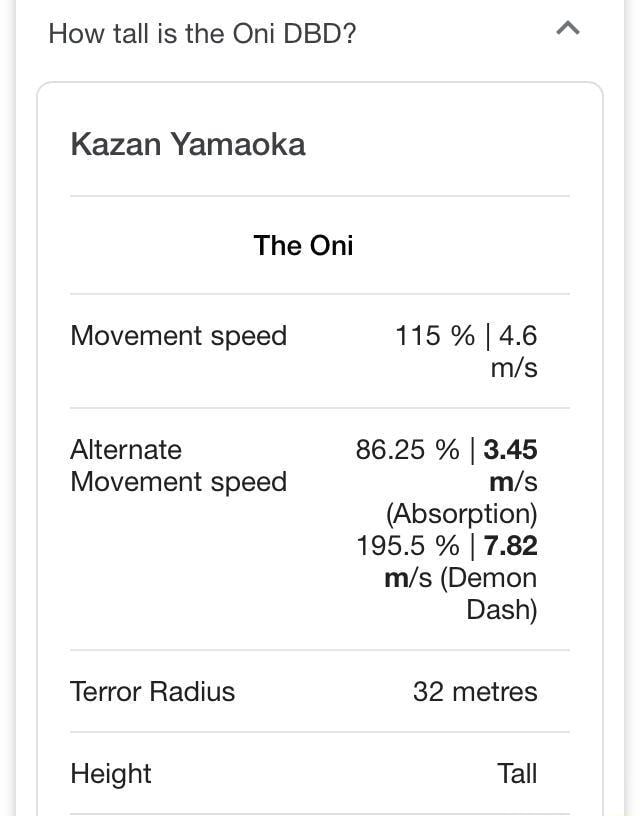Click the Movement speed row label
Image resolution: width=640 pixels, height=816 pixels.
(178, 335)
